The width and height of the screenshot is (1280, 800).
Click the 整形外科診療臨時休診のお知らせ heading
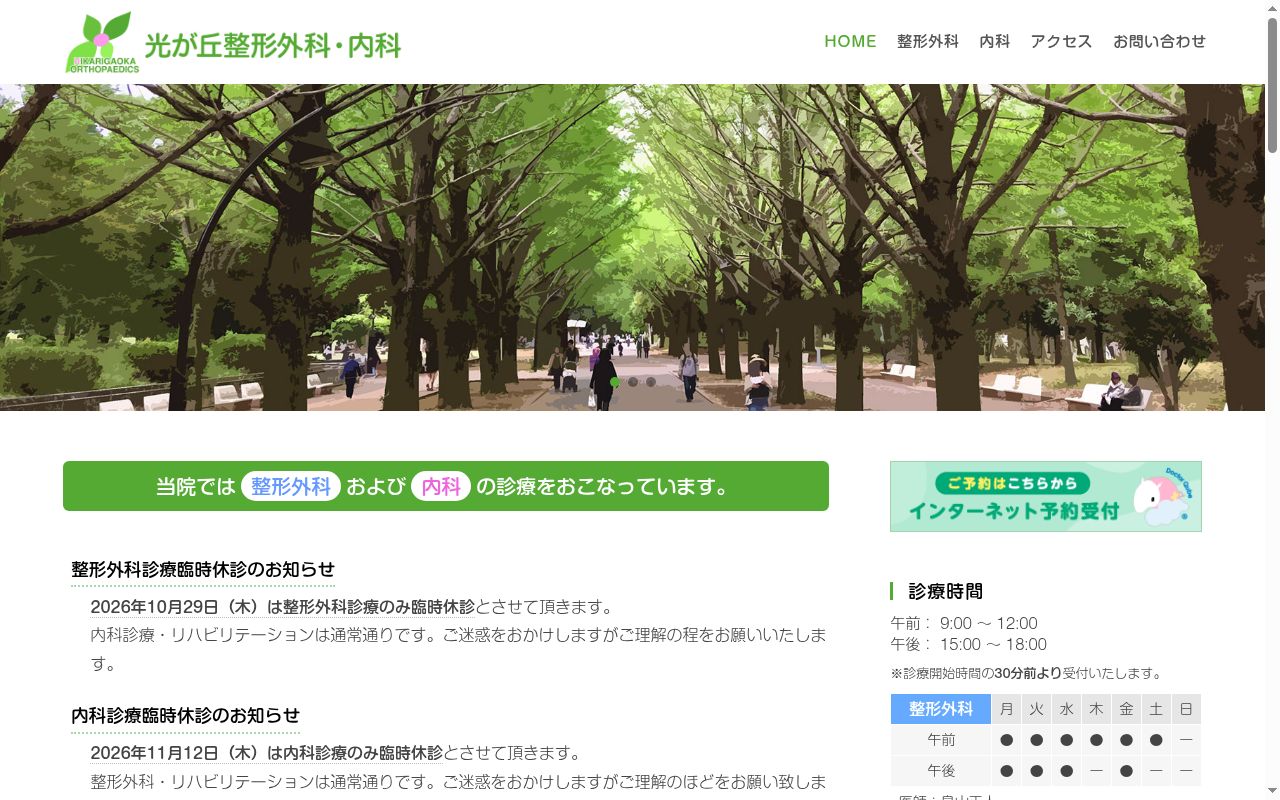tap(203, 570)
